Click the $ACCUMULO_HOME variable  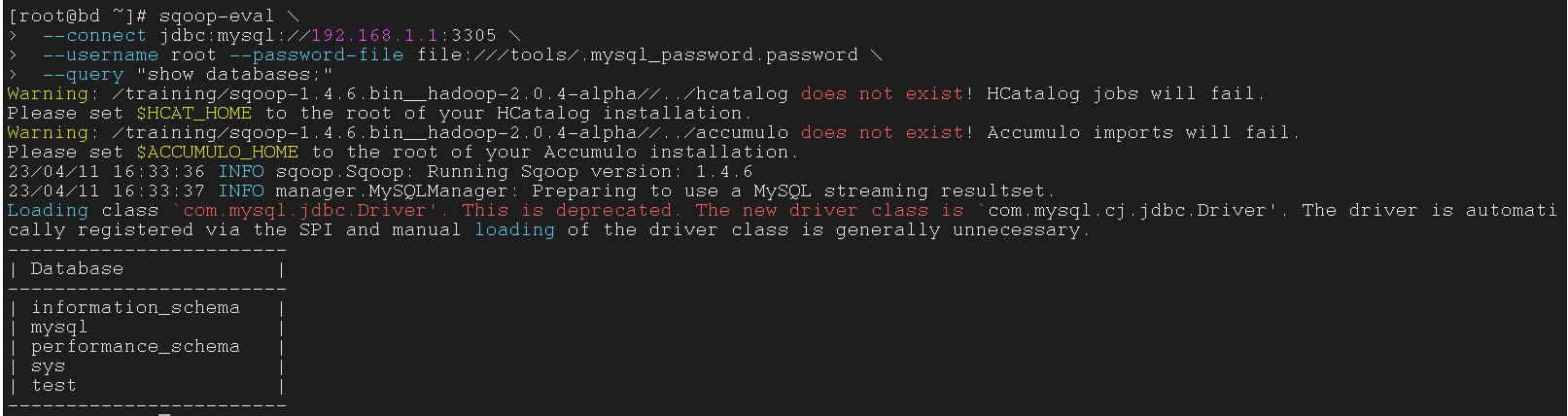click(217, 152)
